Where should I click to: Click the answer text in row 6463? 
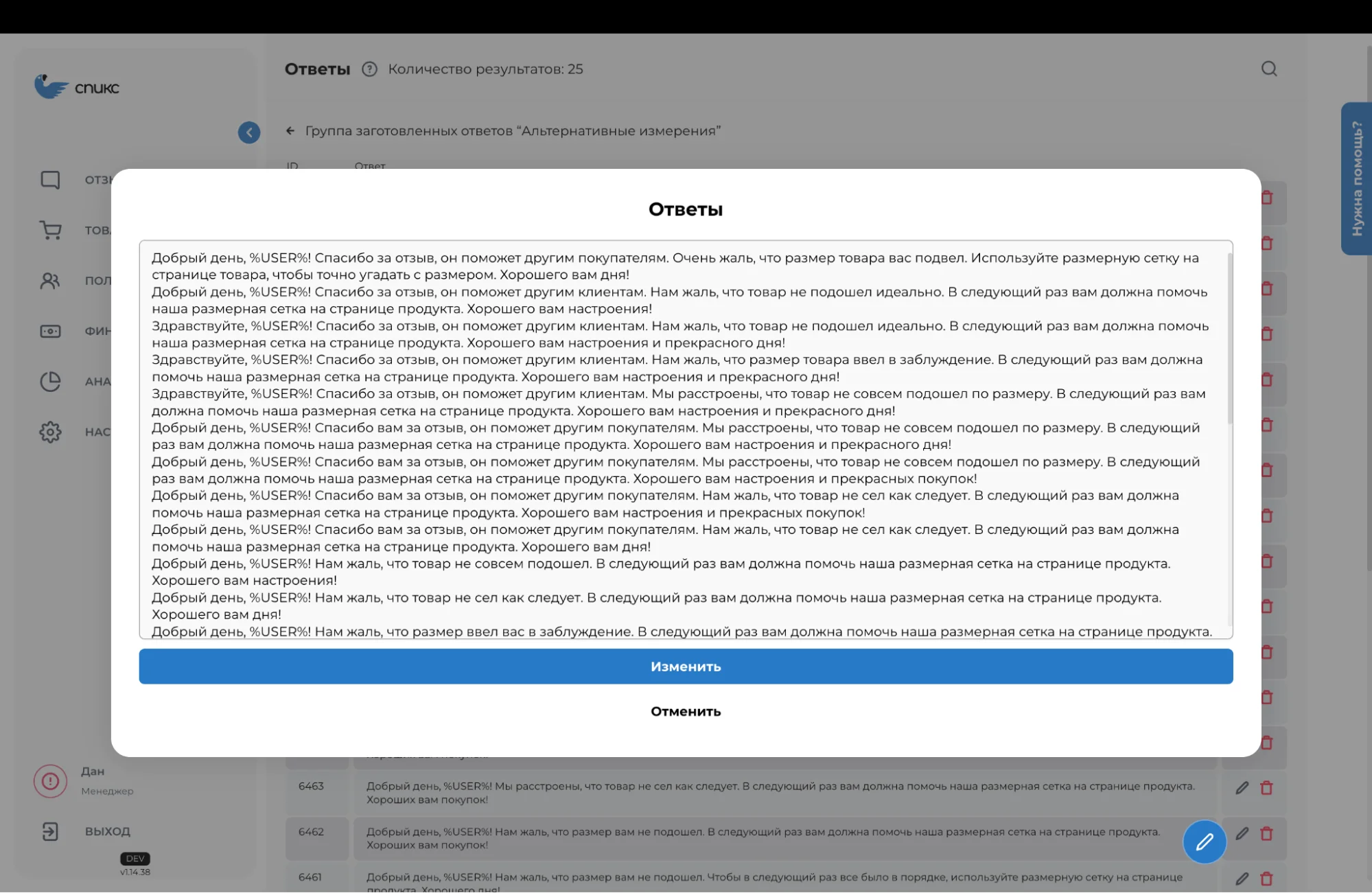(x=780, y=793)
